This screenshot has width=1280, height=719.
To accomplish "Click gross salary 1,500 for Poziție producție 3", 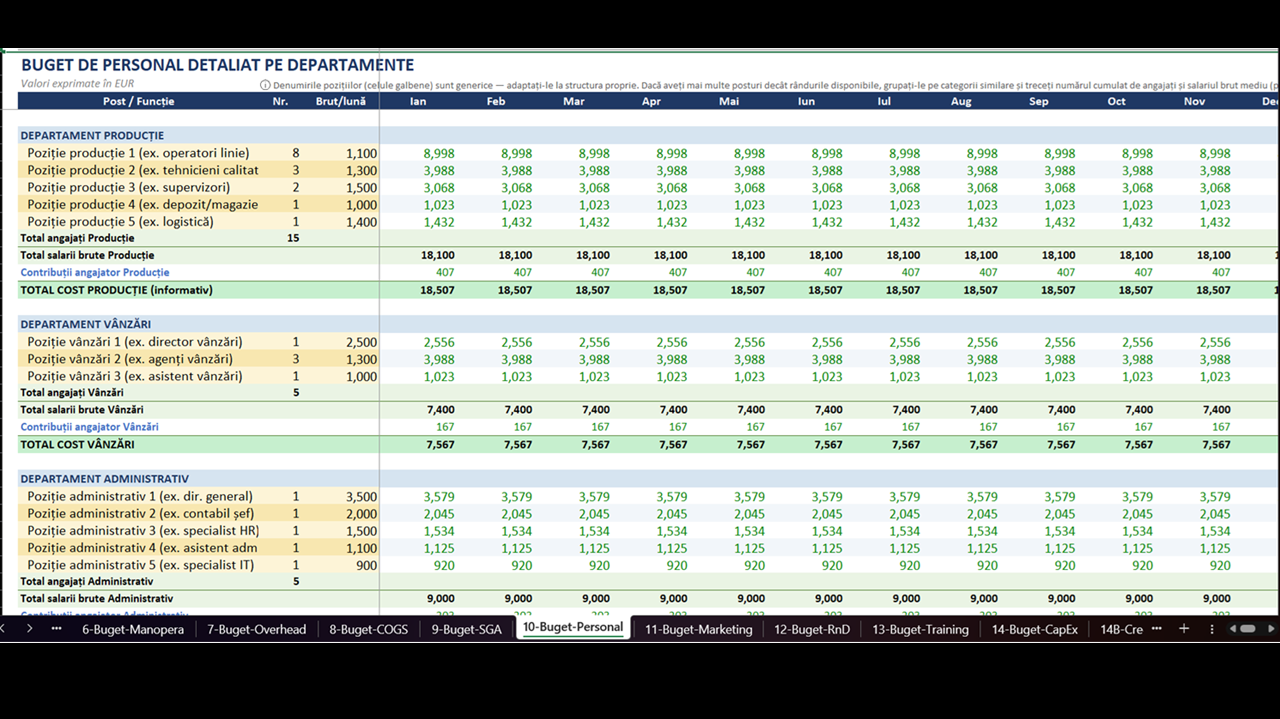I will [361, 187].
